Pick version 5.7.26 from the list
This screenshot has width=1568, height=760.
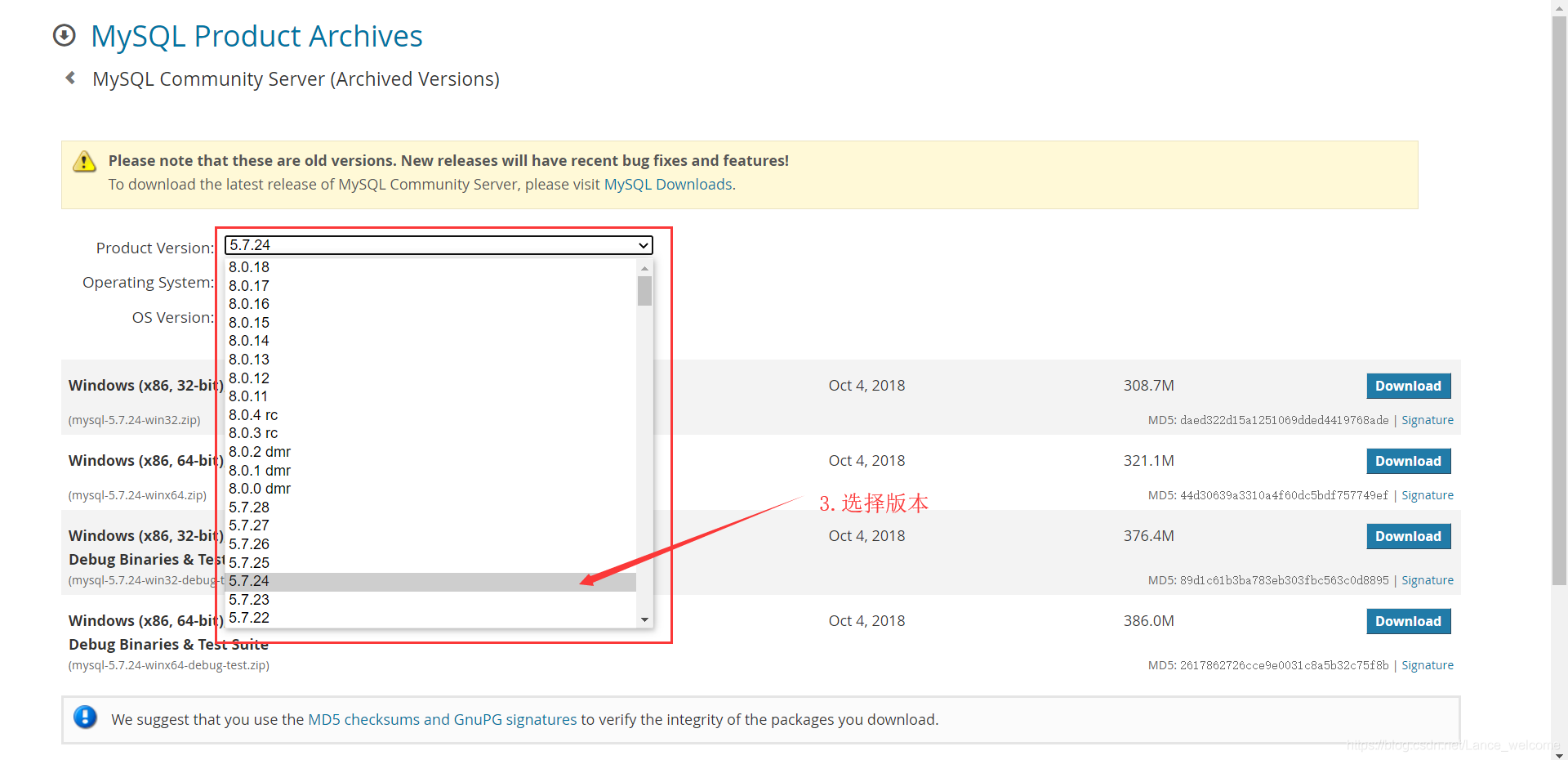pyautogui.click(x=430, y=544)
